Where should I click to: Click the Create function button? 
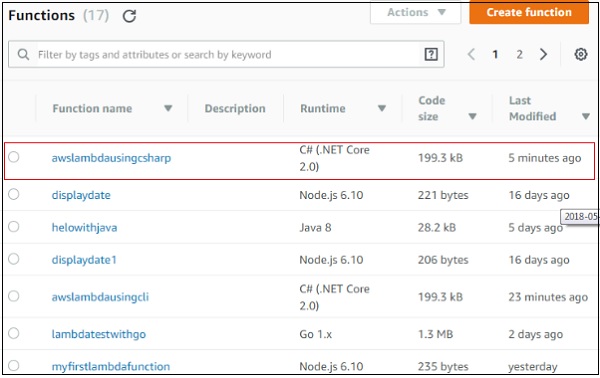pyautogui.click(x=529, y=13)
